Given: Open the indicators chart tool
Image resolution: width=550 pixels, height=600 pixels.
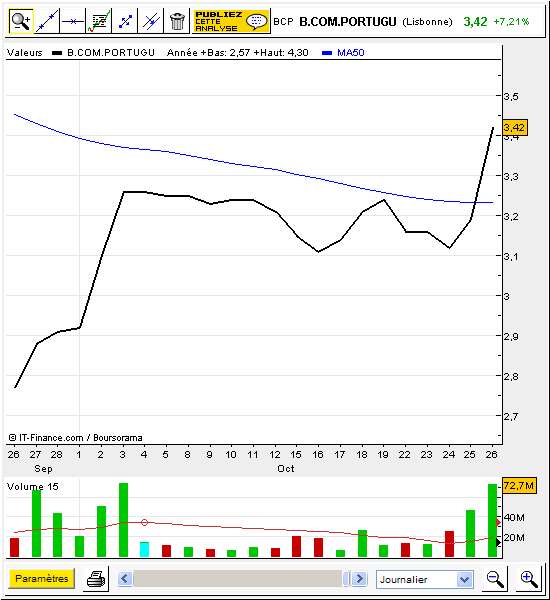Looking at the screenshot, I should coord(99,21).
